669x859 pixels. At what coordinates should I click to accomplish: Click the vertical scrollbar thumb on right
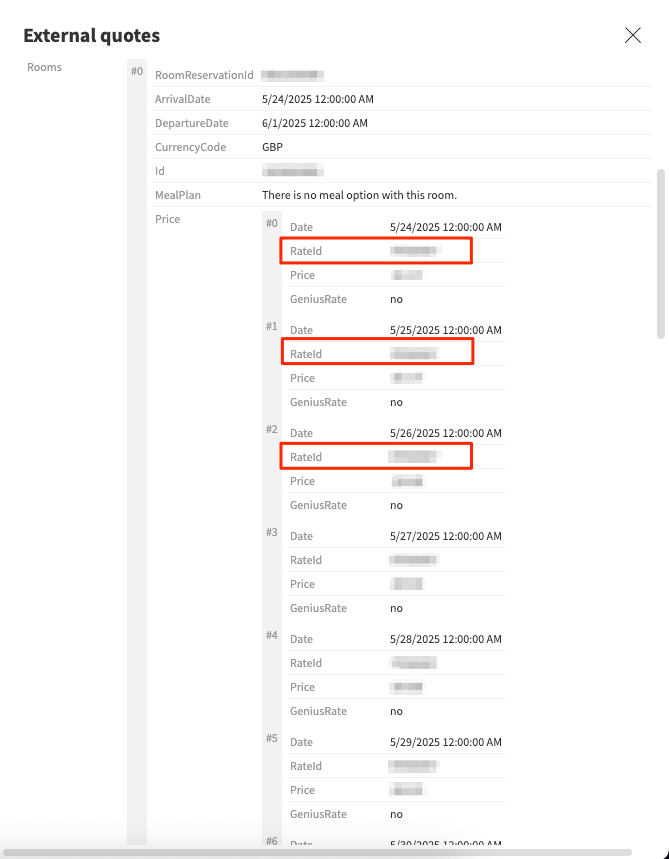(660, 253)
